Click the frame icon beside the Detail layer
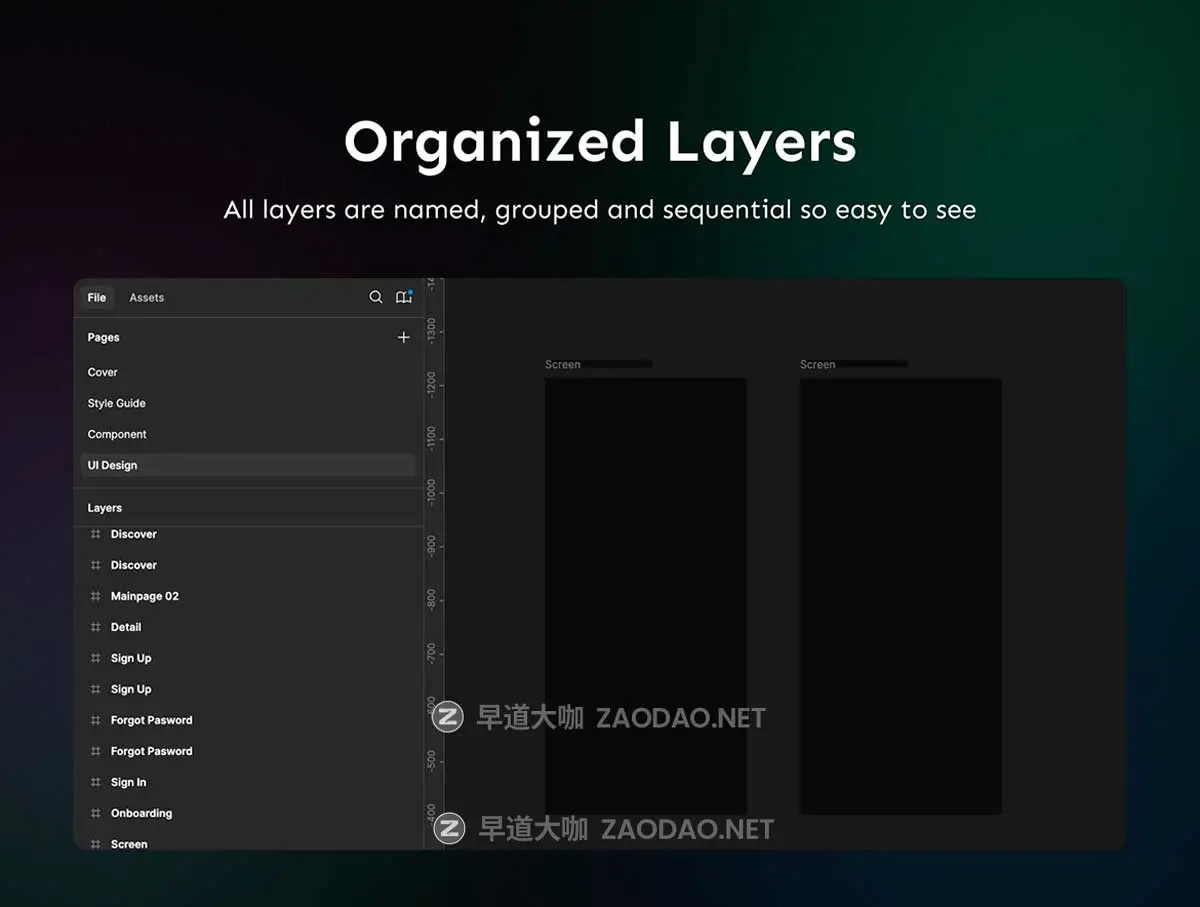This screenshot has height=907, width=1200. [95, 627]
